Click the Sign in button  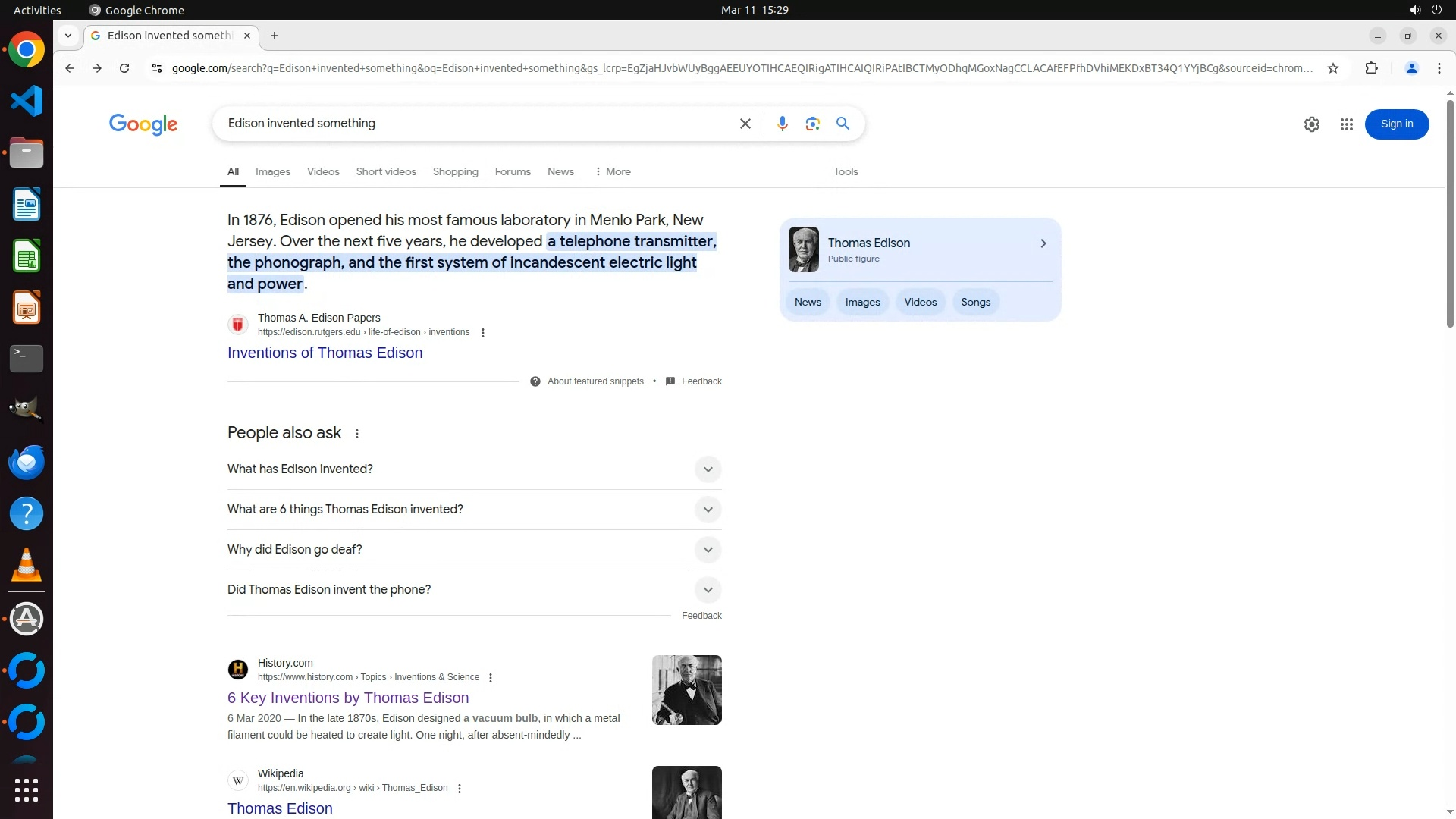click(1396, 124)
